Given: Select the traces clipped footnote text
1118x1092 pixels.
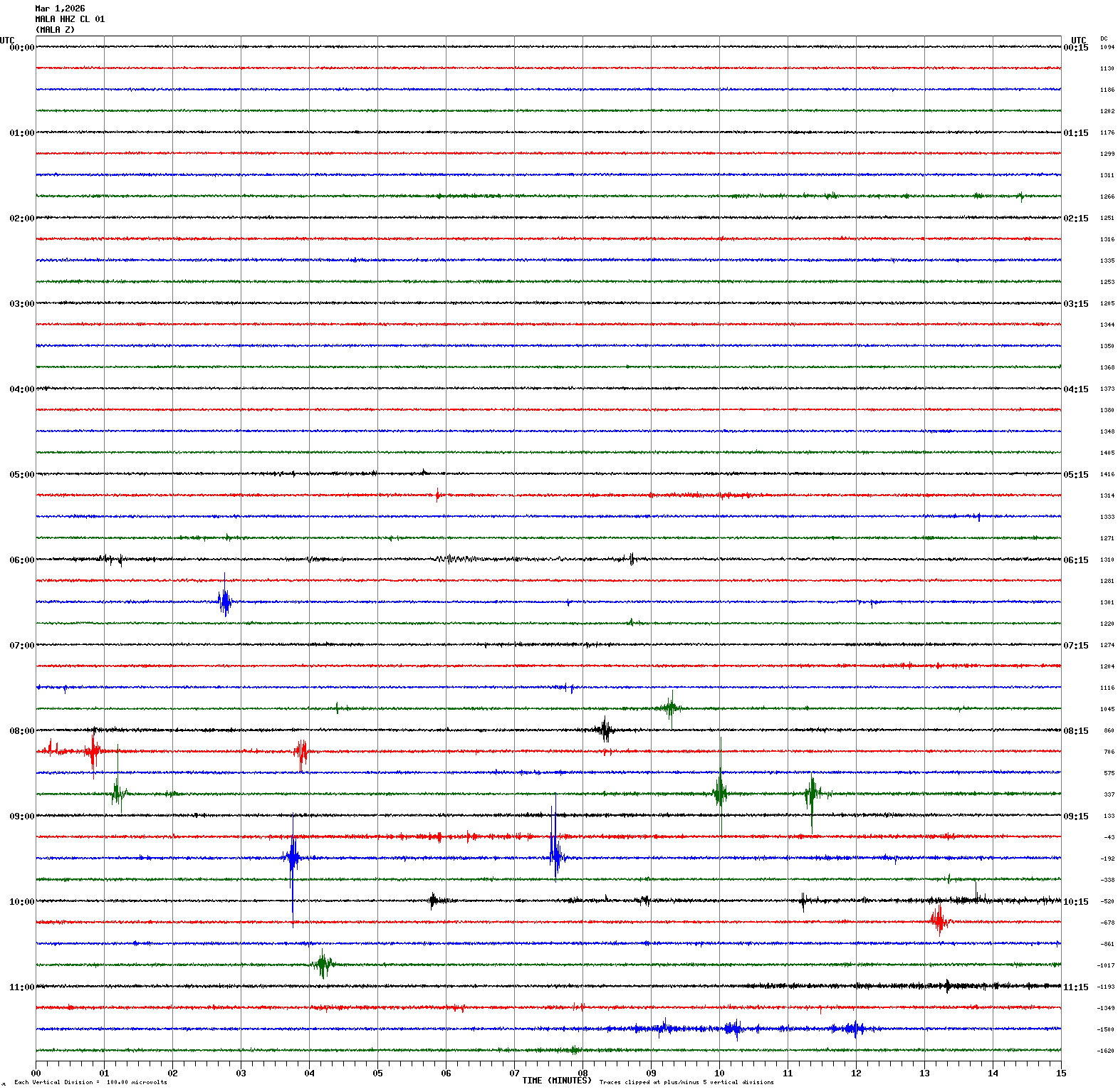Looking at the screenshot, I should tap(686, 1083).
